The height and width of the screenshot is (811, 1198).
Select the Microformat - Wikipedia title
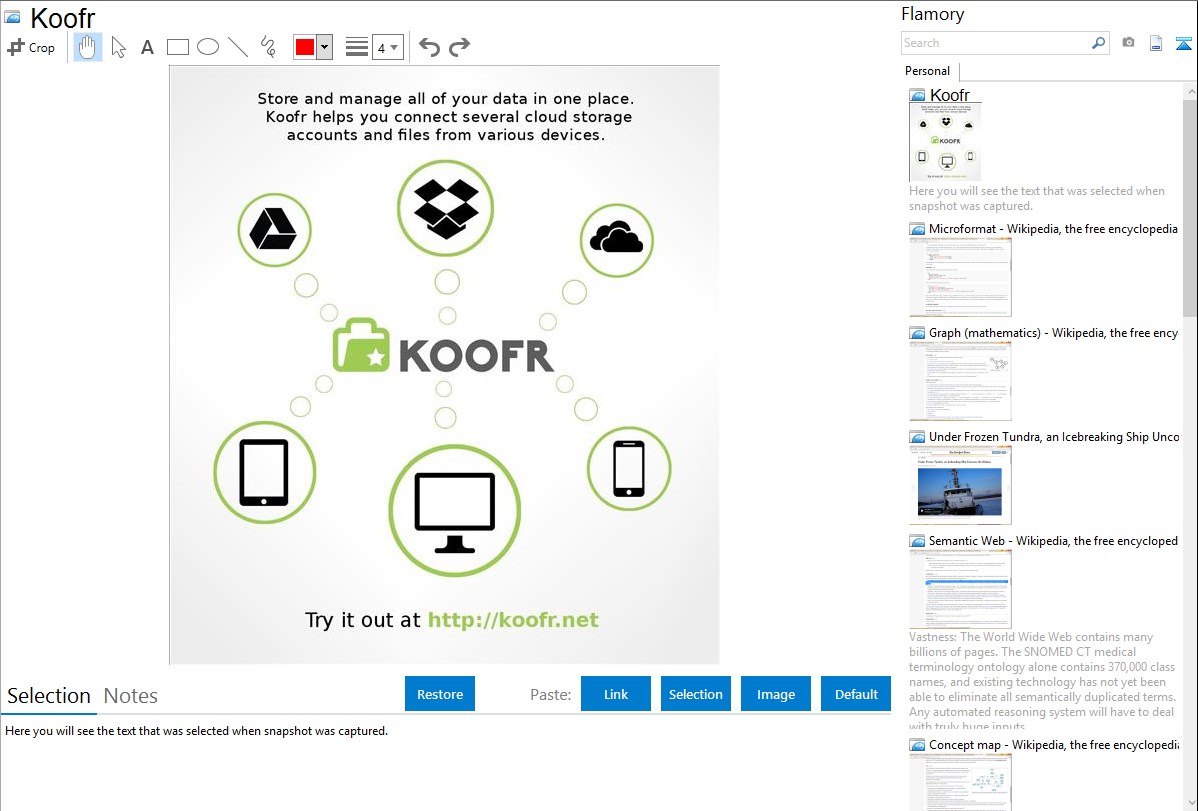point(1053,229)
